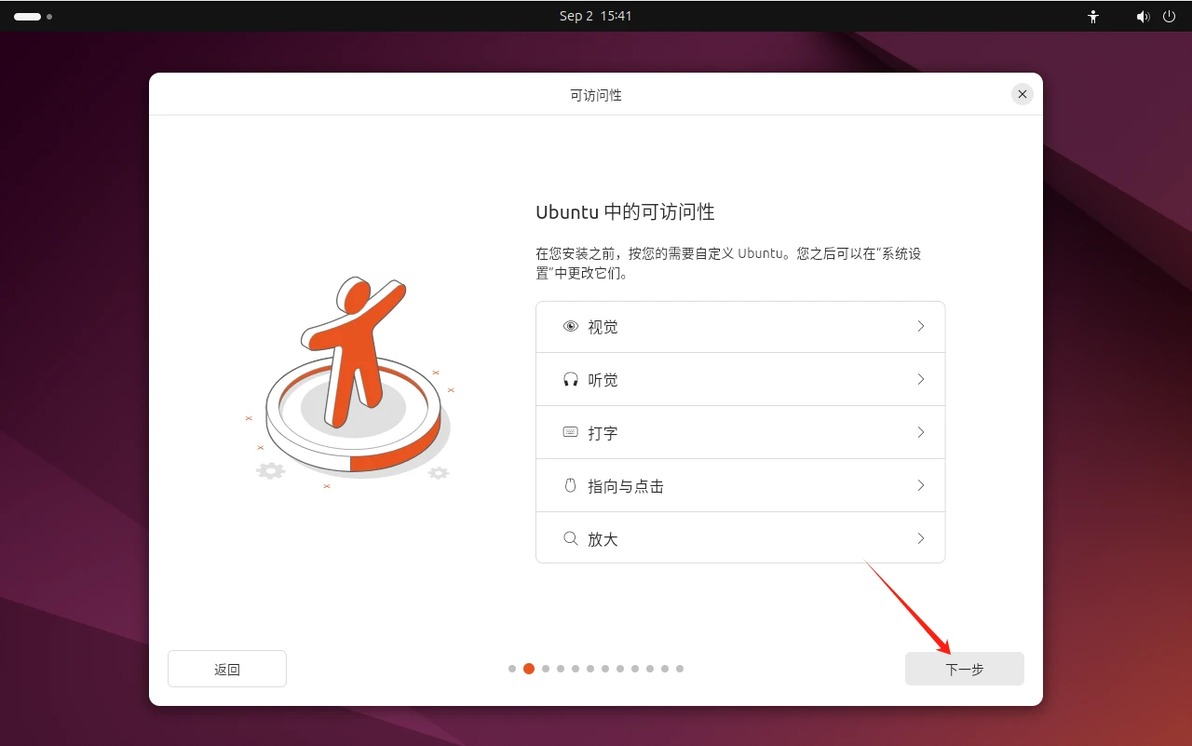The image size is (1192, 746).
Task: Open the Activities workspace indicator
Action: coord(33,16)
